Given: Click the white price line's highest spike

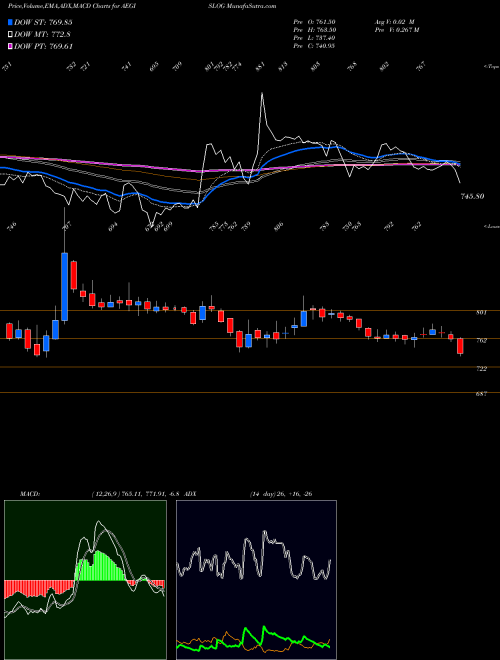Looking at the screenshot, I should [262, 94].
